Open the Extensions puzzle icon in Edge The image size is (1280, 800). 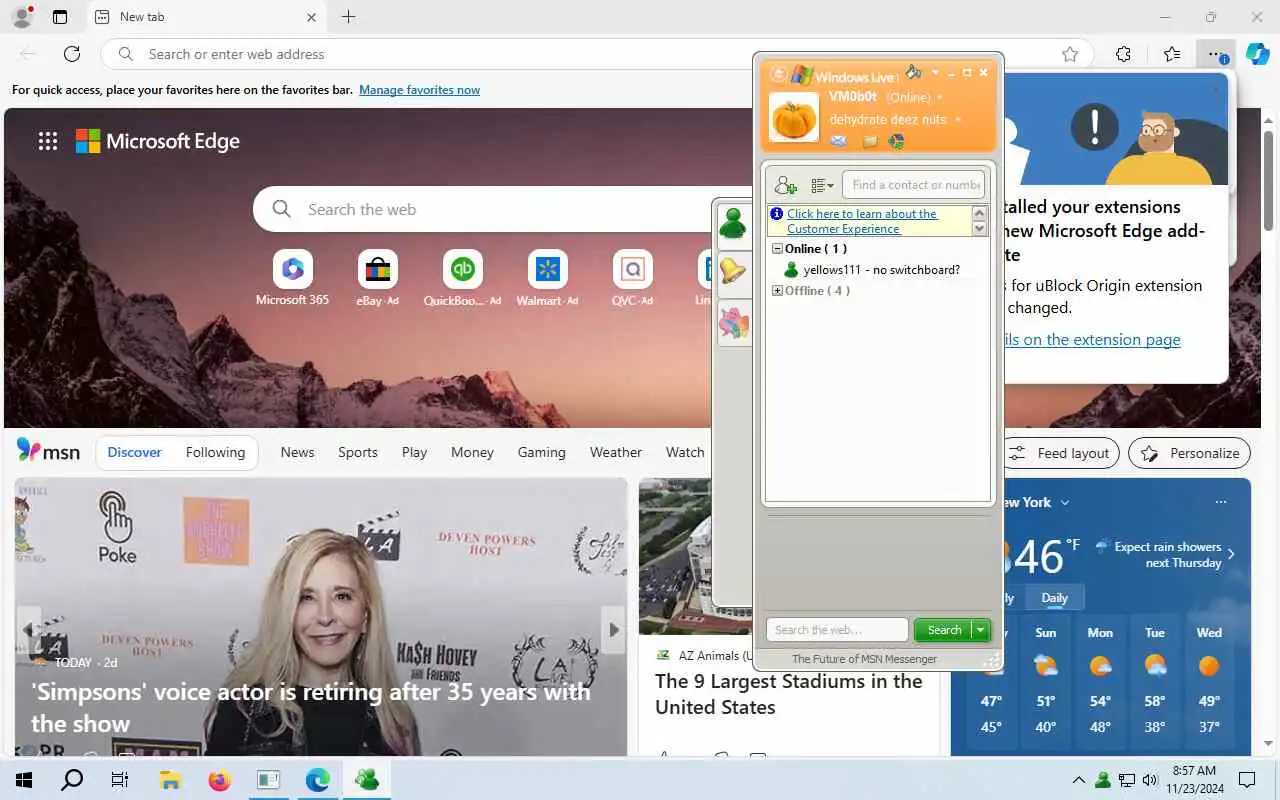pos(1123,54)
